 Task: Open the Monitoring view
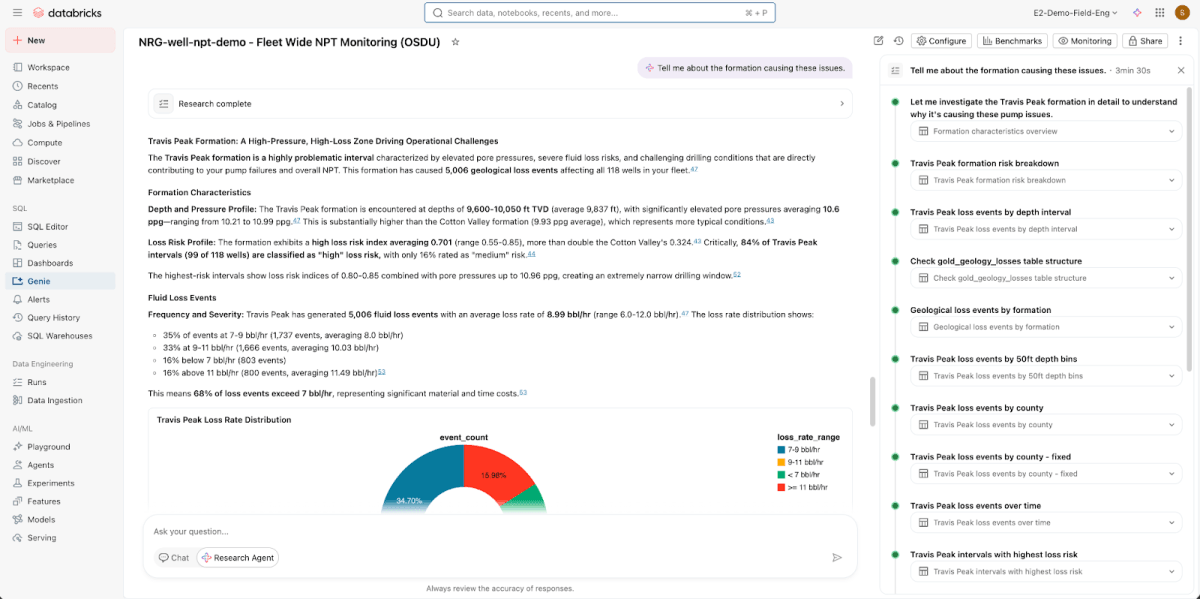[x=1084, y=41]
